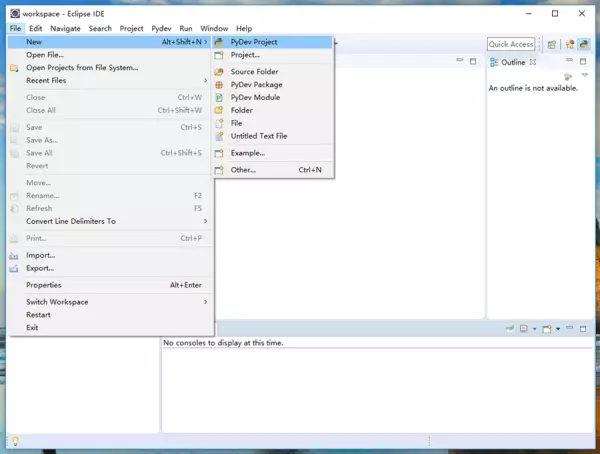Click the Pin Console icon
The image size is (600, 454).
point(510,329)
